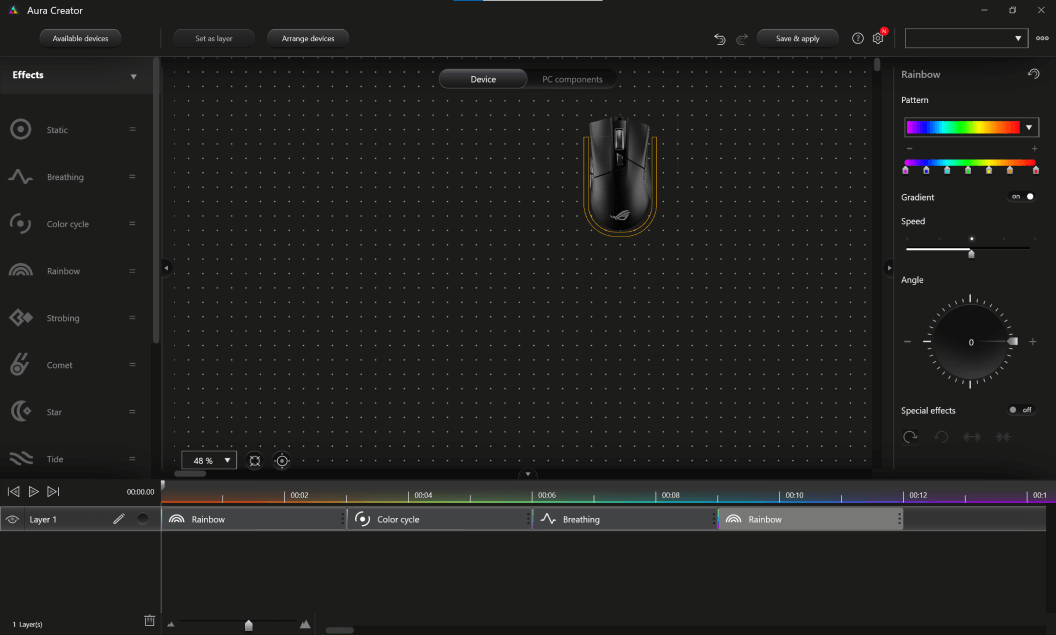
Task: Click counter-clockwise rotation special effect icon
Action: (941, 437)
